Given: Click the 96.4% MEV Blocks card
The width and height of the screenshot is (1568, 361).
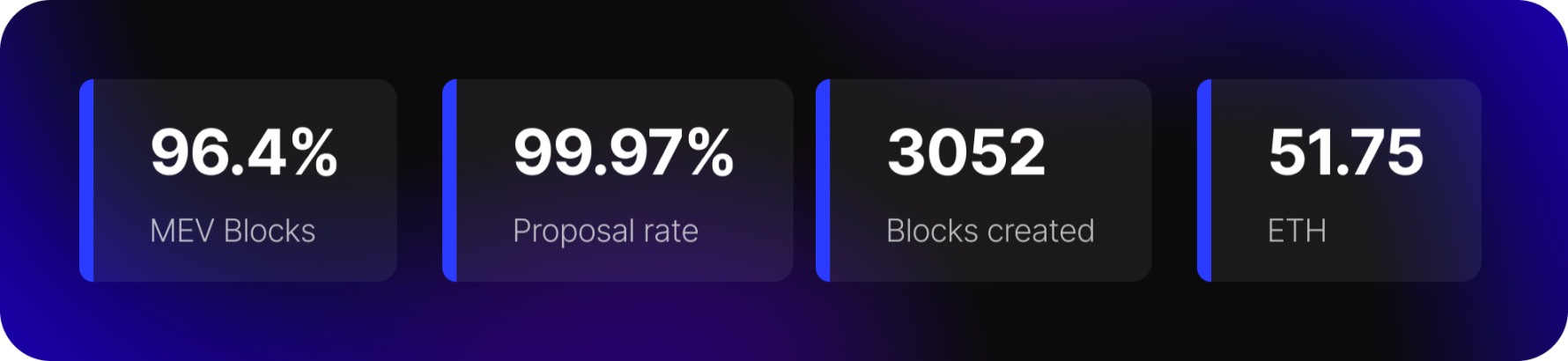Looking at the screenshot, I should pos(238,180).
